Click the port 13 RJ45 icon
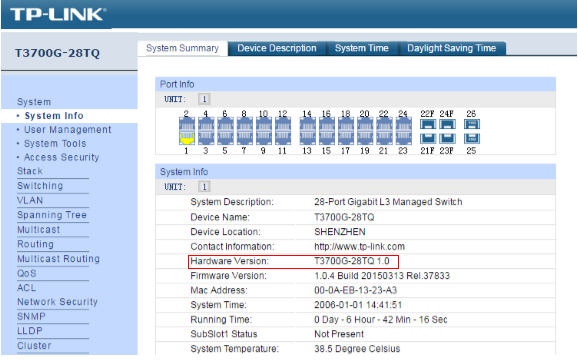578x362 pixels. click(307, 138)
